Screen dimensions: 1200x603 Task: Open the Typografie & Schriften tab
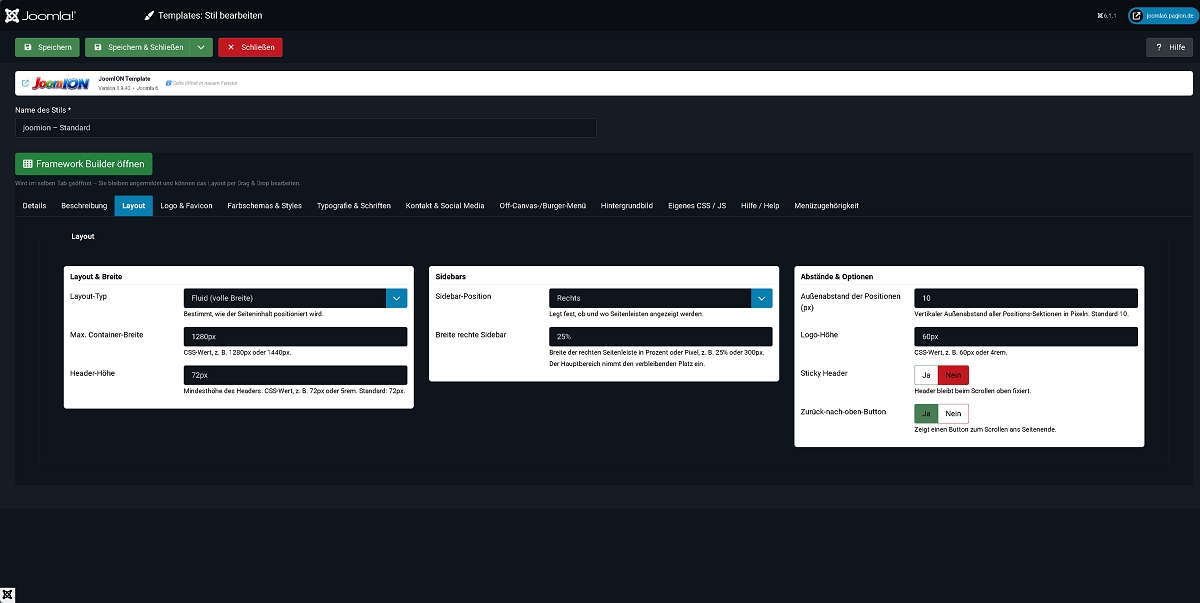pos(354,206)
